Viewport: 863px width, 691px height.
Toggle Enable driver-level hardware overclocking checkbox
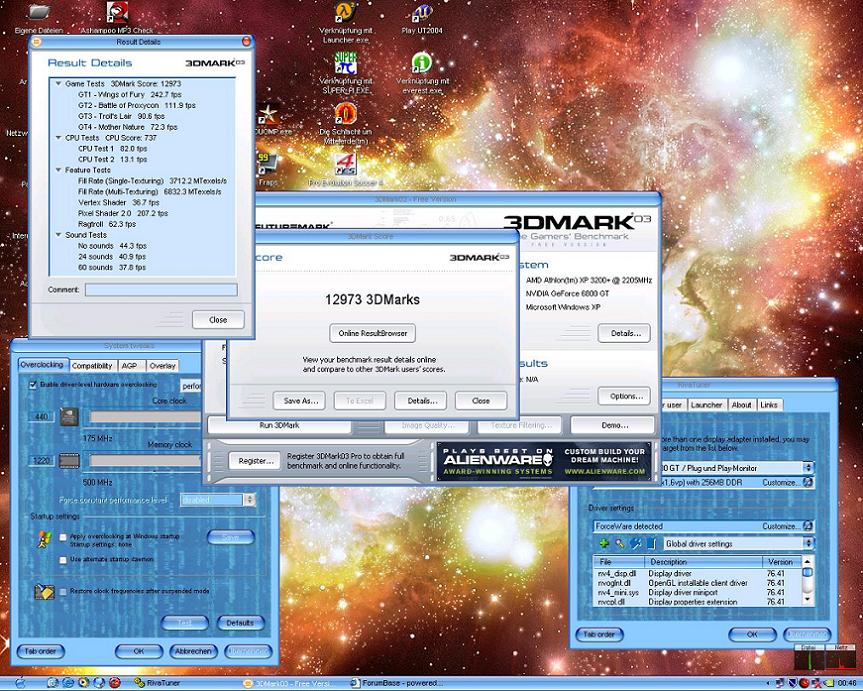tap(33, 385)
